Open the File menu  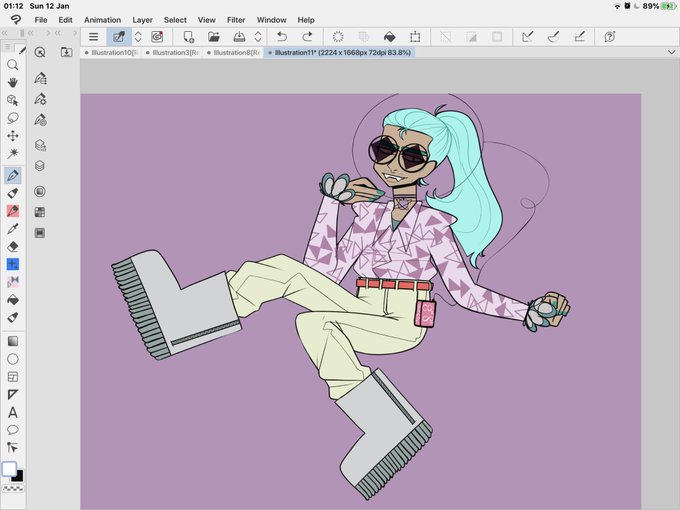pyautogui.click(x=41, y=20)
